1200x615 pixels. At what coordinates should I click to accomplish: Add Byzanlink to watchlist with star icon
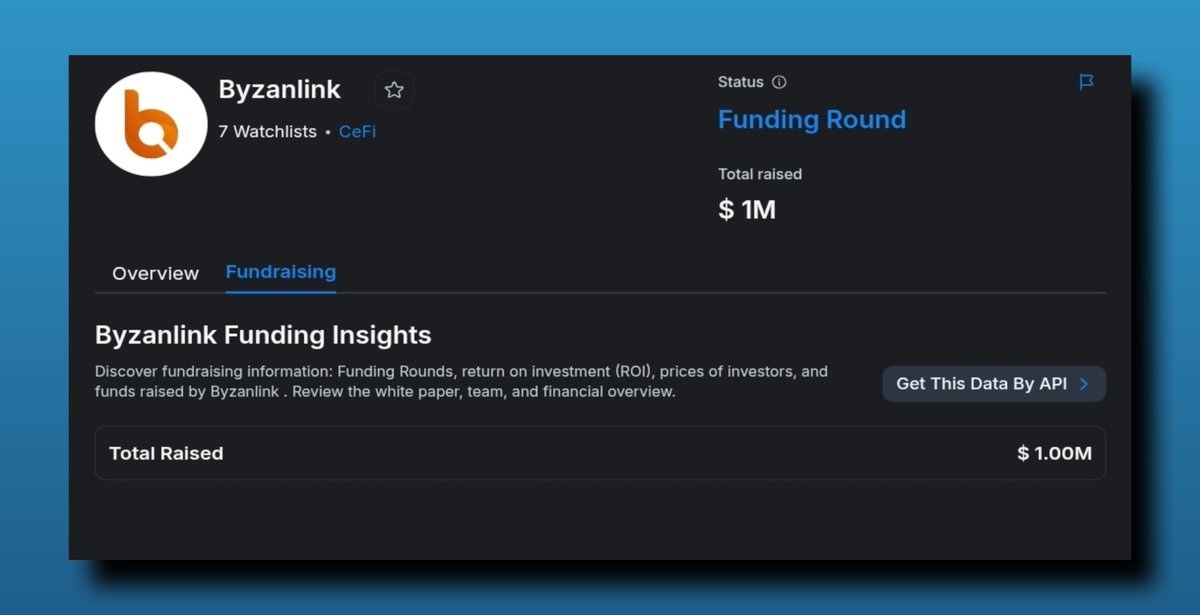pyautogui.click(x=394, y=90)
